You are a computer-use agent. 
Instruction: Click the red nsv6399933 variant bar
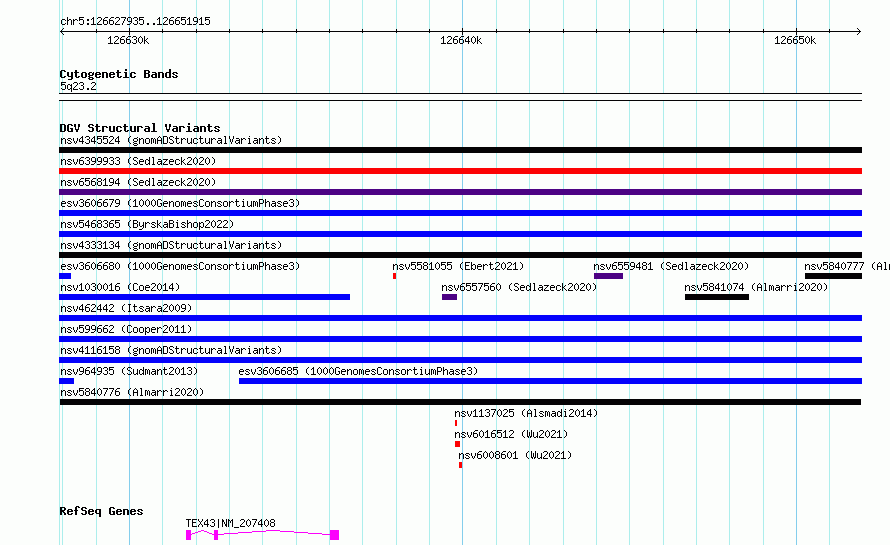(x=460, y=171)
